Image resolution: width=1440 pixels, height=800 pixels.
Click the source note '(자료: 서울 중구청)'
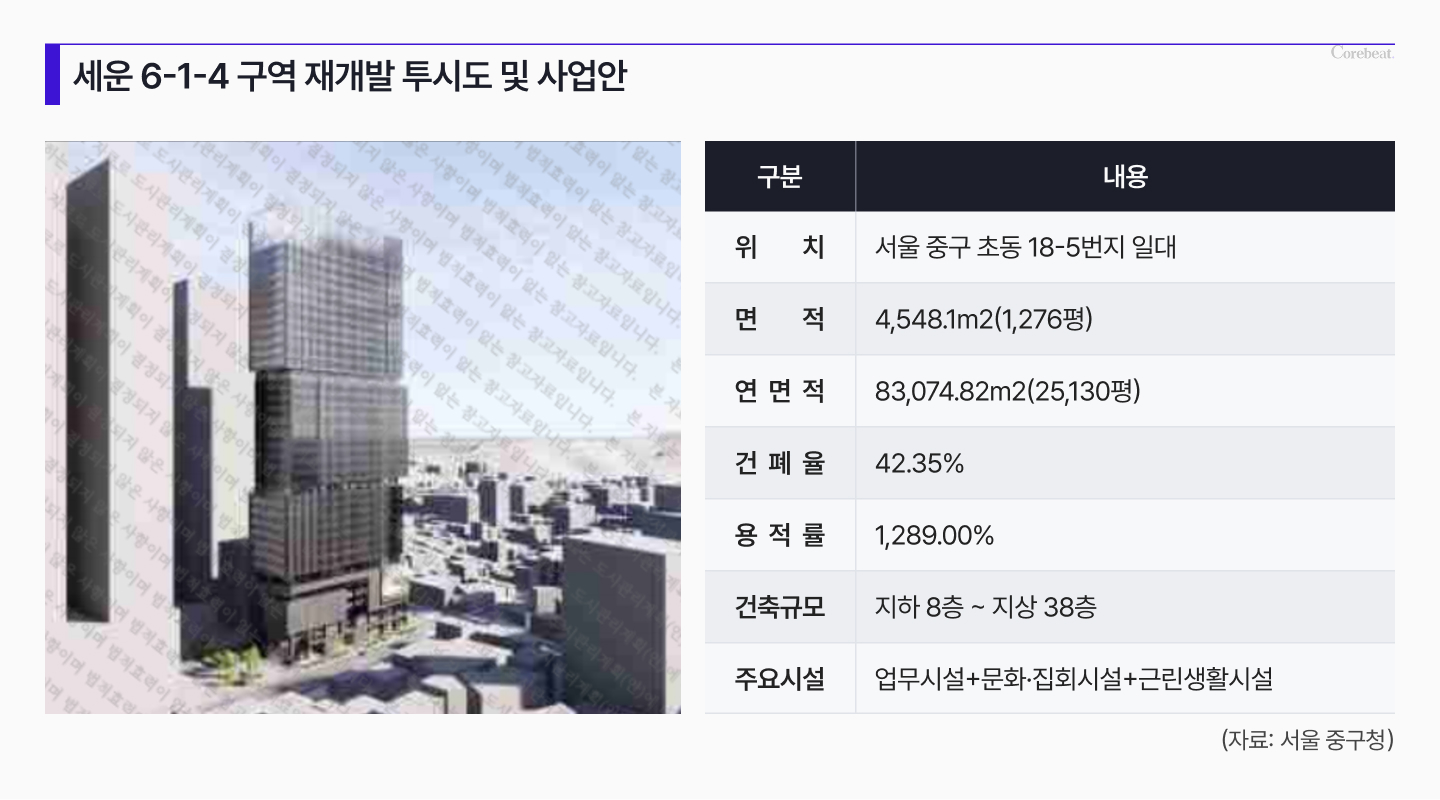pos(1307,741)
